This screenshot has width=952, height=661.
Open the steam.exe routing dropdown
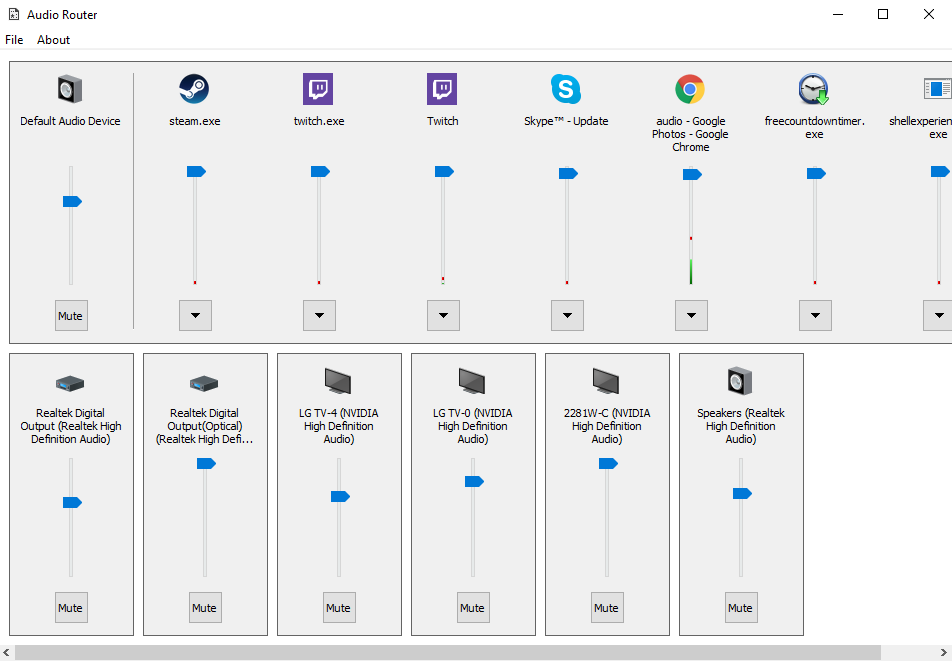196,316
